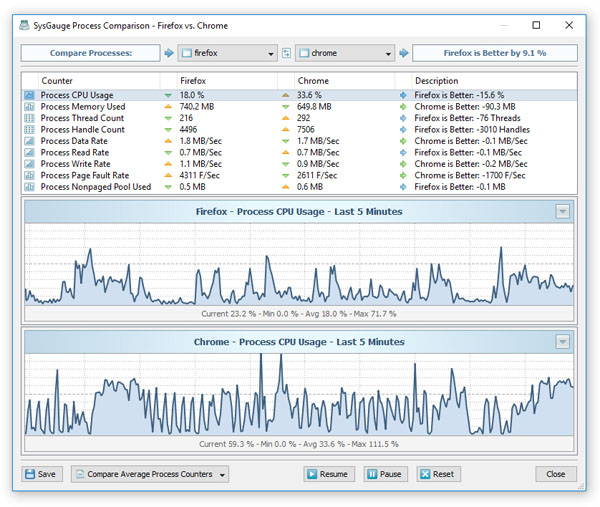Select the Process Write Rate row
The height and width of the screenshot is (507, 600).
299,164
